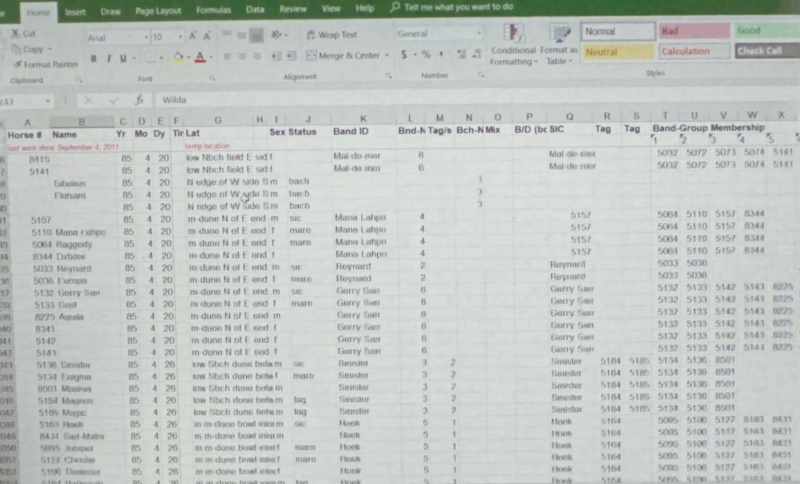
Task: Open the Review tab
Action: [x=293, y=9]
